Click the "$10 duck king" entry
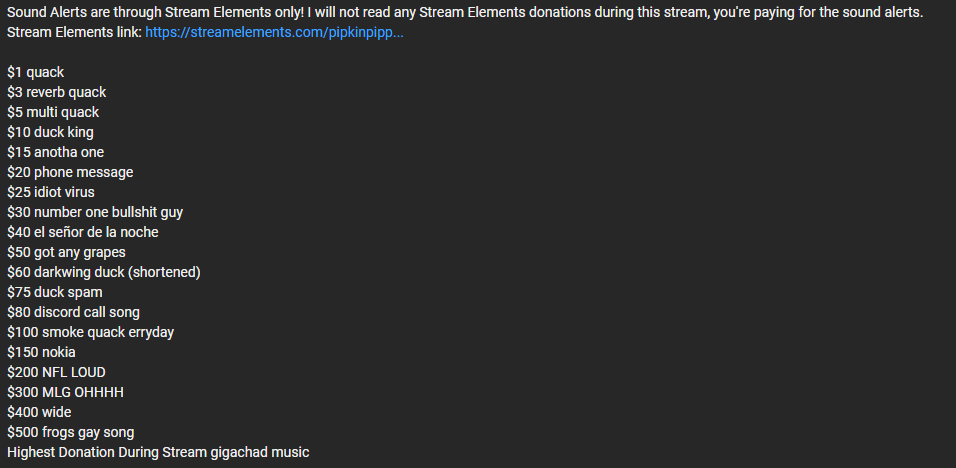This screenshot has height=468, width=956. [50, 132]
